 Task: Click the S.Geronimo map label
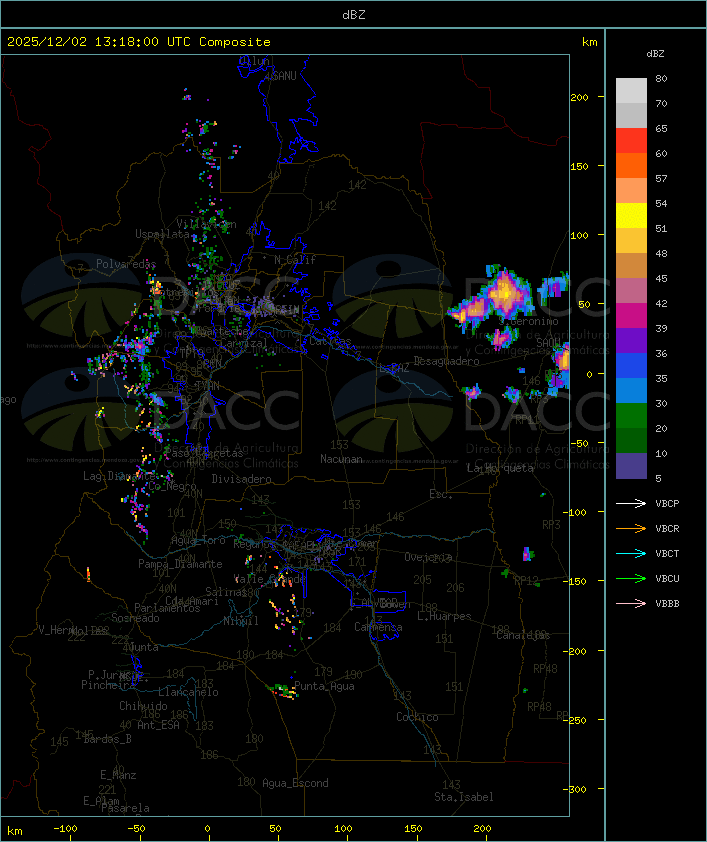(529, 321)
